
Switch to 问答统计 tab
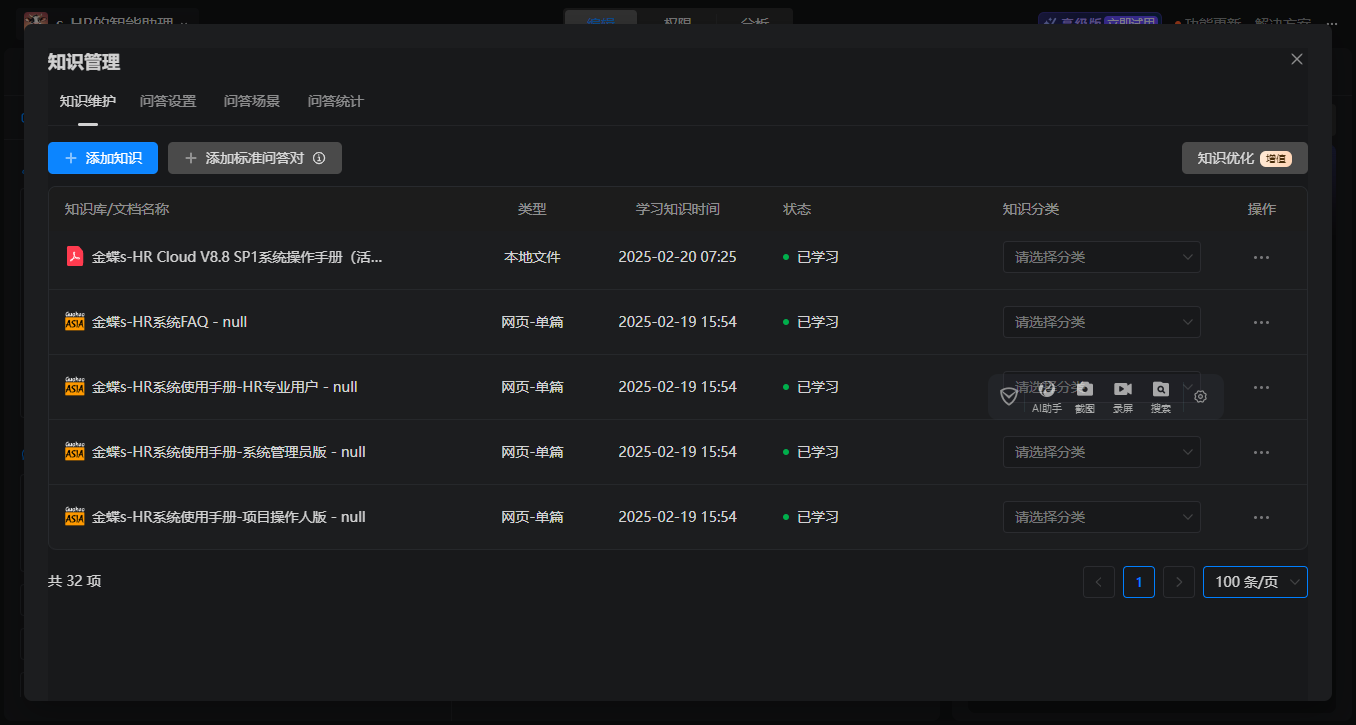(336, 101)
